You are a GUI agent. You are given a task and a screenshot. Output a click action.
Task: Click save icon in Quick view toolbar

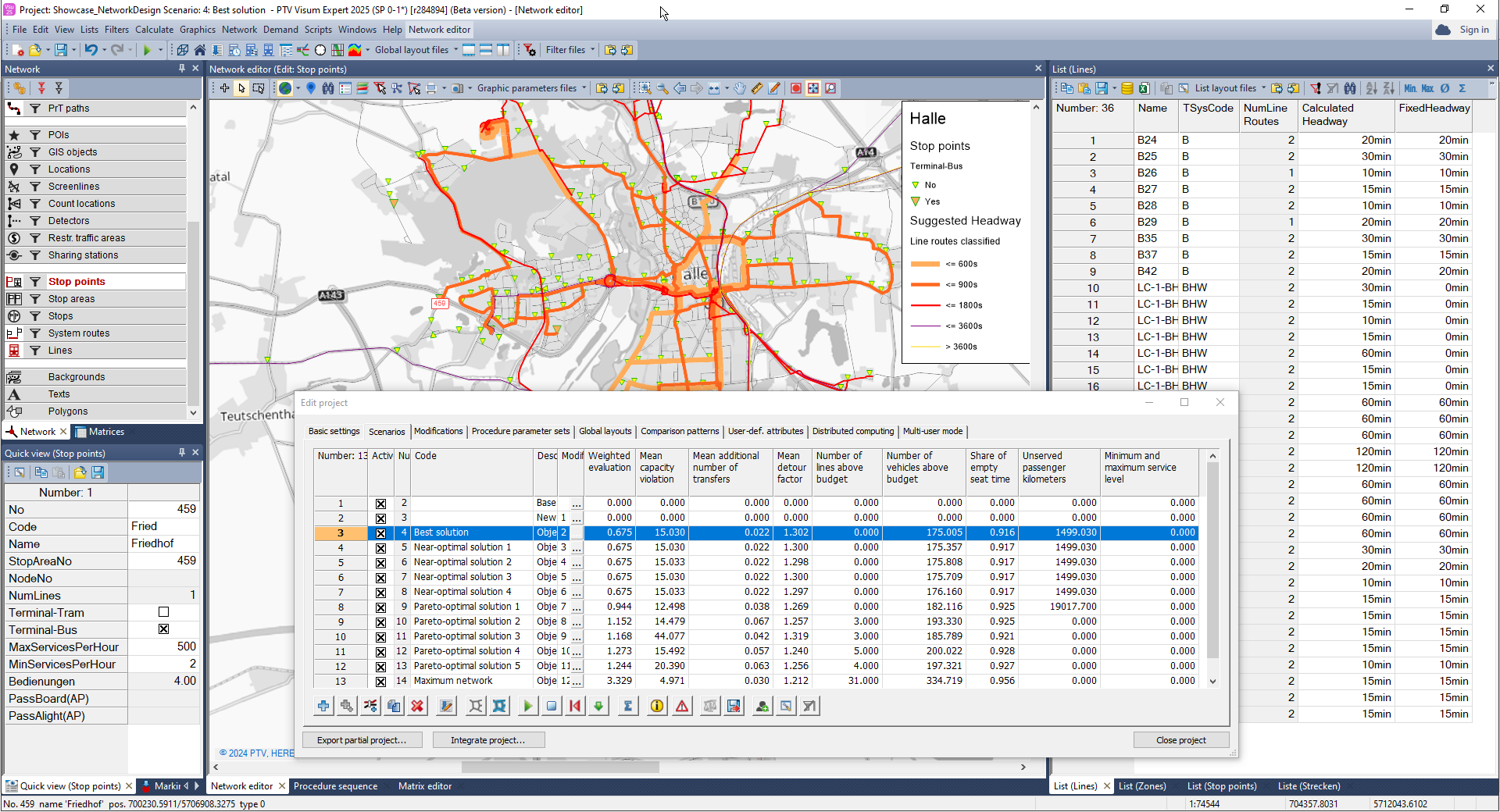[98, 472]
